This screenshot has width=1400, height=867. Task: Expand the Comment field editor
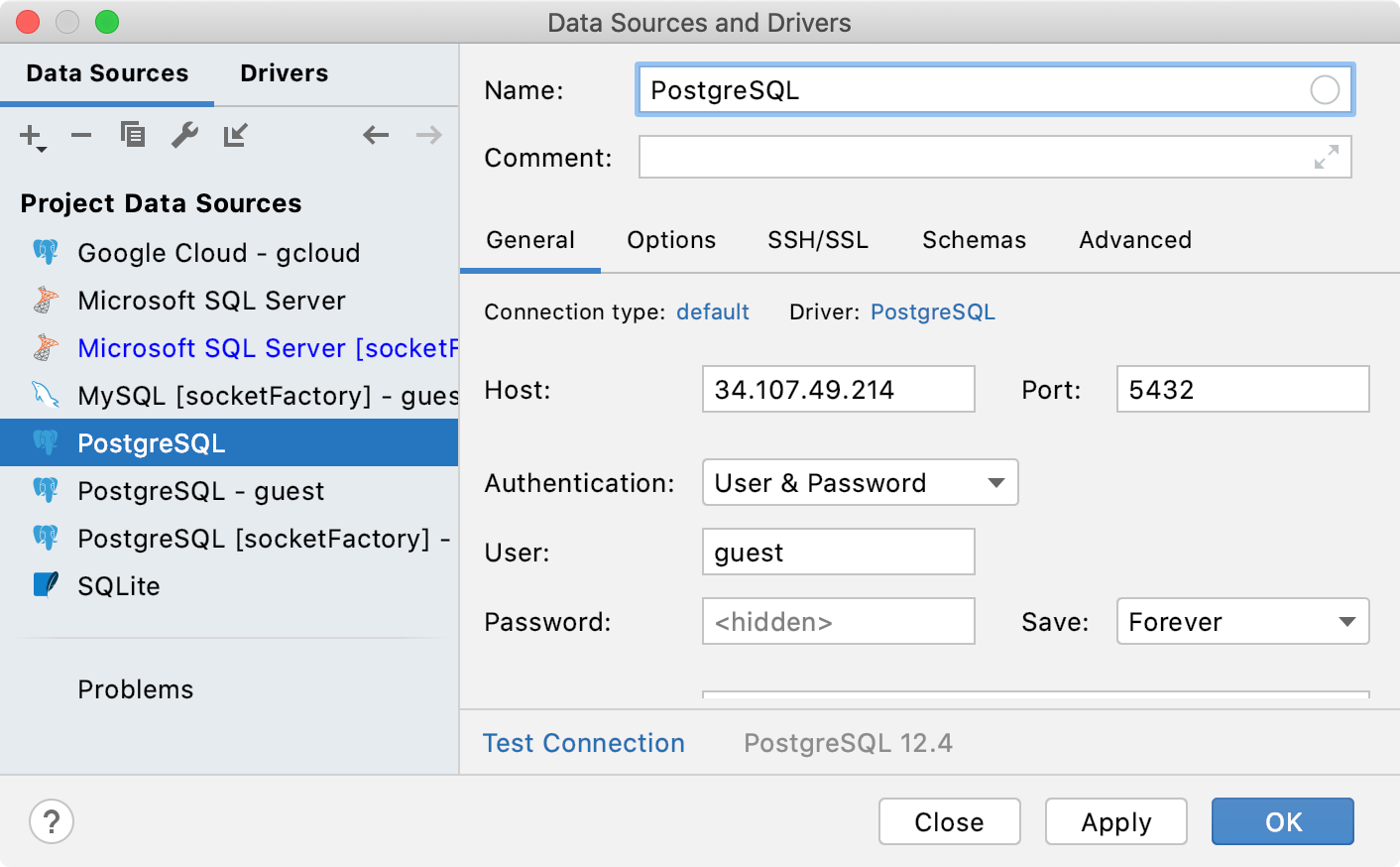coord(1326,157)
